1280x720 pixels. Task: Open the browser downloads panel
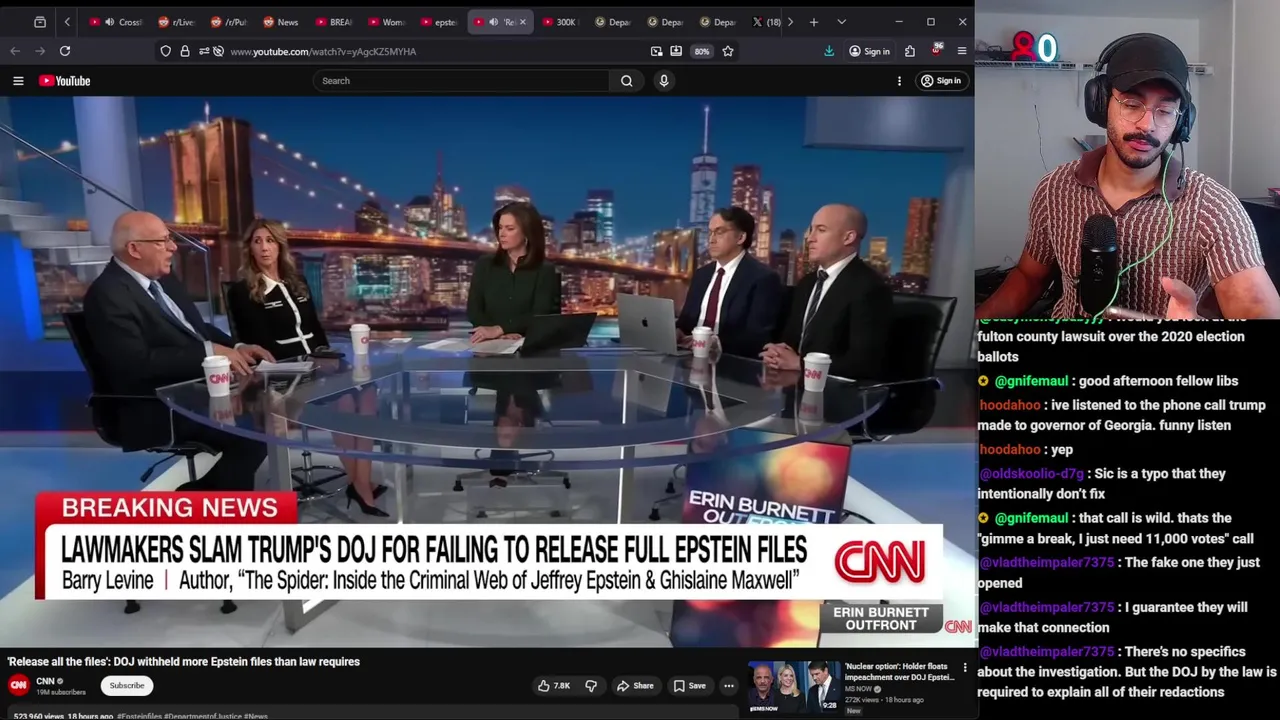click(x=829, y=51)
